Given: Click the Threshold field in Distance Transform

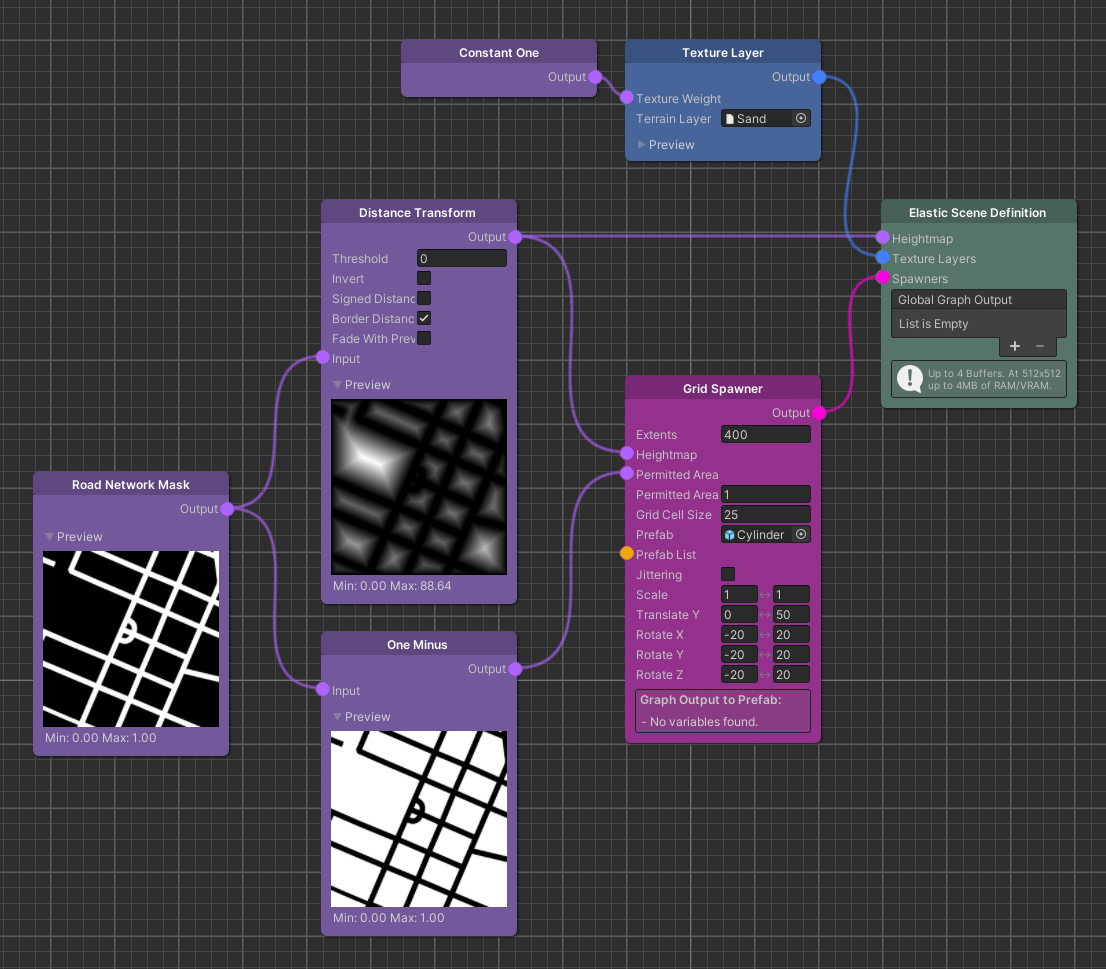Looking at the screenshot, I should pyautogui.click(x=461, y=258).
